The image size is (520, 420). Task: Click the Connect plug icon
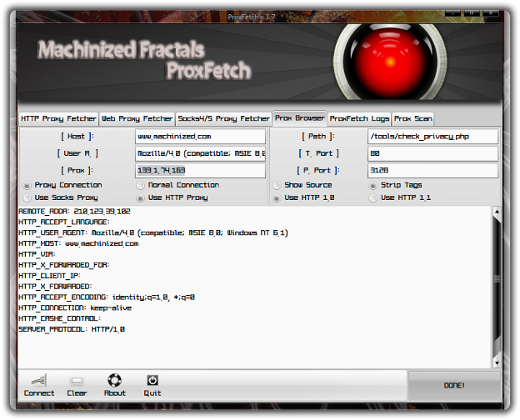[x=39, y=380]
